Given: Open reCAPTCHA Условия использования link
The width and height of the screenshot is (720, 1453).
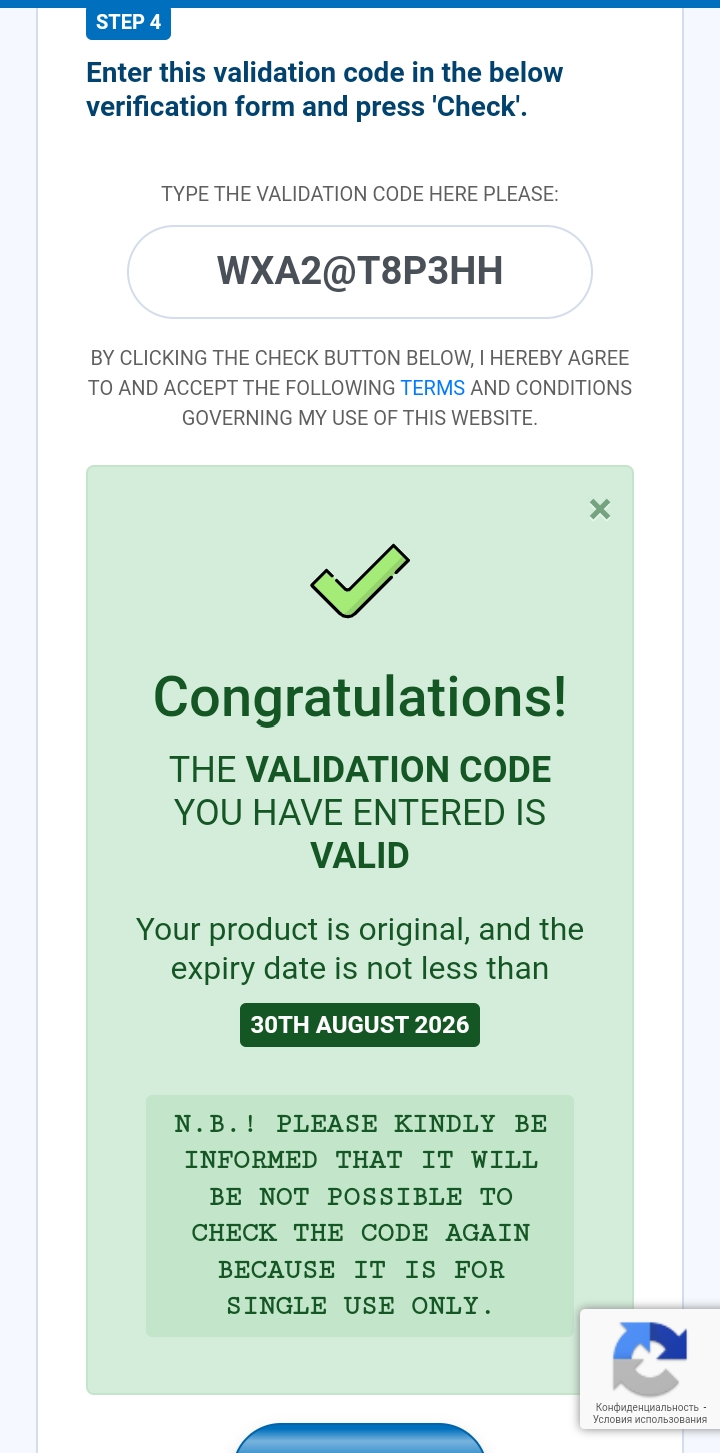Looking at the screenshot, I should (649, 1419).
